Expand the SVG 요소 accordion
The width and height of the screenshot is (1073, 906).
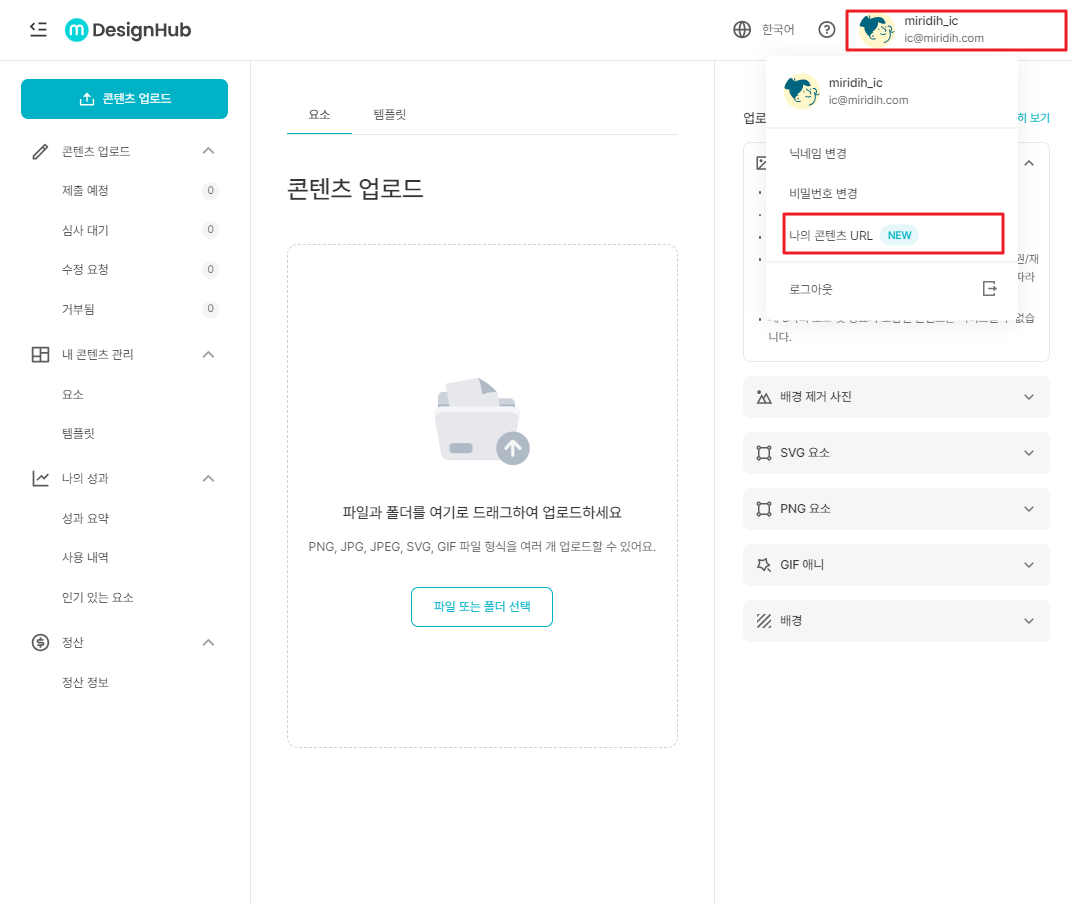click(1029, 453)
